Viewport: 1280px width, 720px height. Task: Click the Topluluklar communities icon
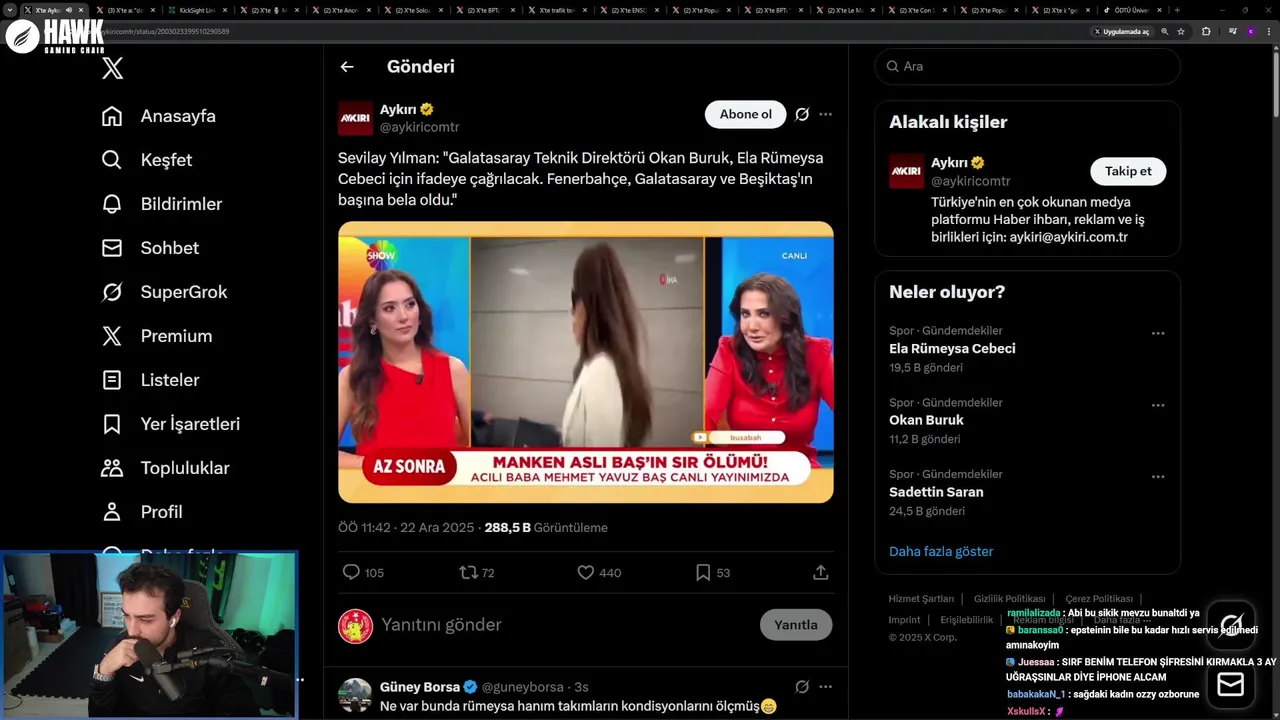(112, 468)
